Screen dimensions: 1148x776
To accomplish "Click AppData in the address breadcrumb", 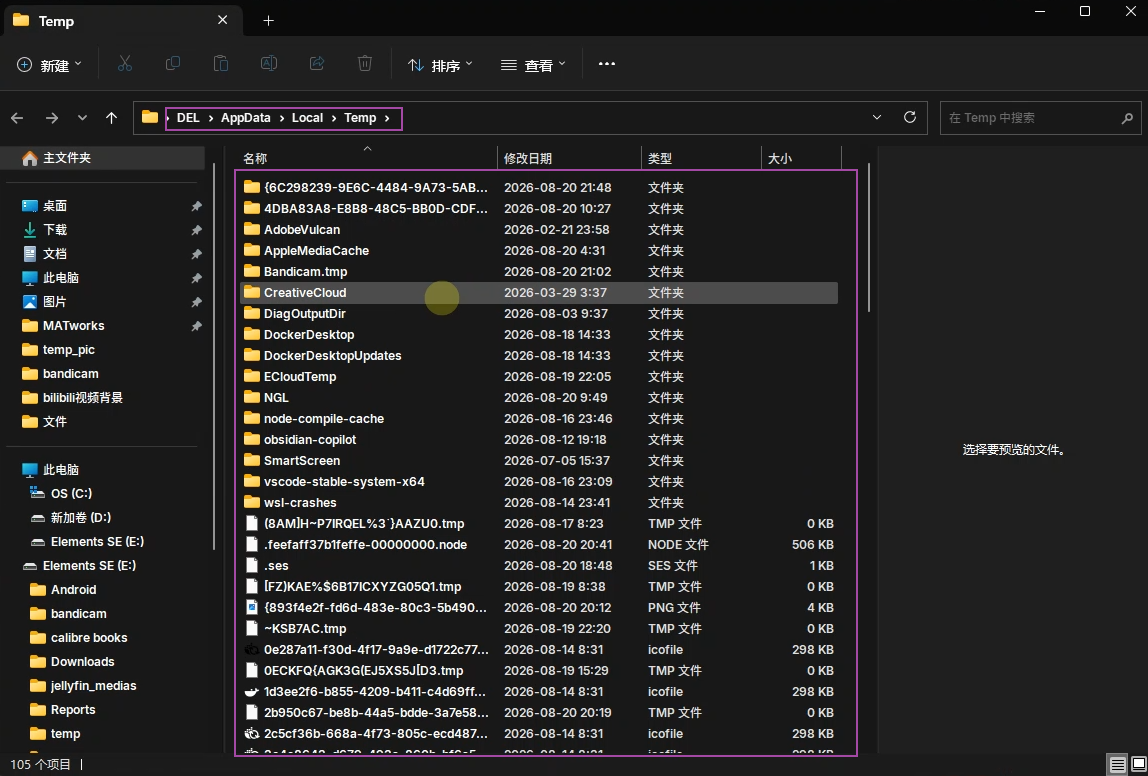I will 246,118.
